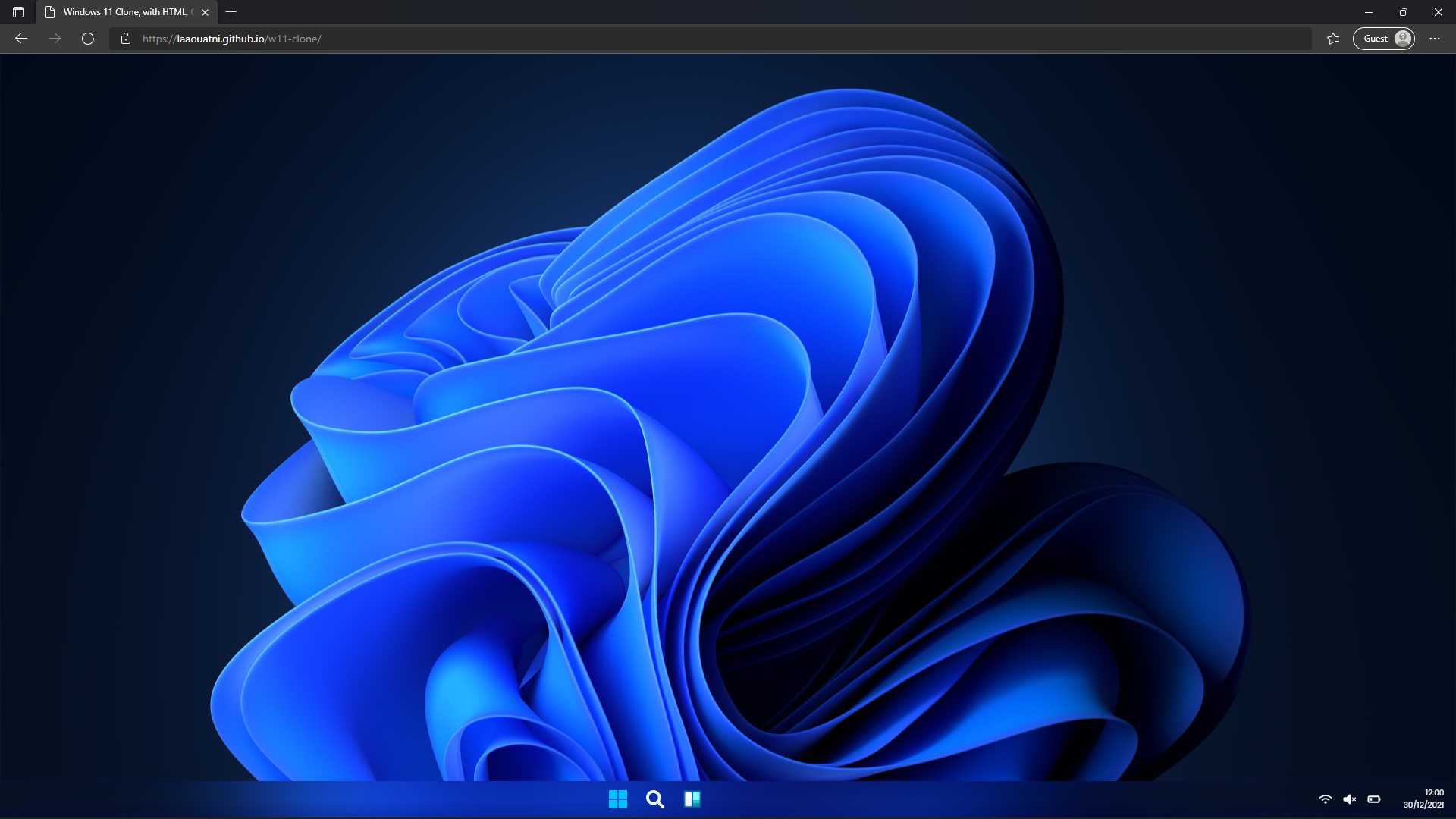Unmute the system volume
The image size is (1456, 819).
click(x=1350, y=799)
